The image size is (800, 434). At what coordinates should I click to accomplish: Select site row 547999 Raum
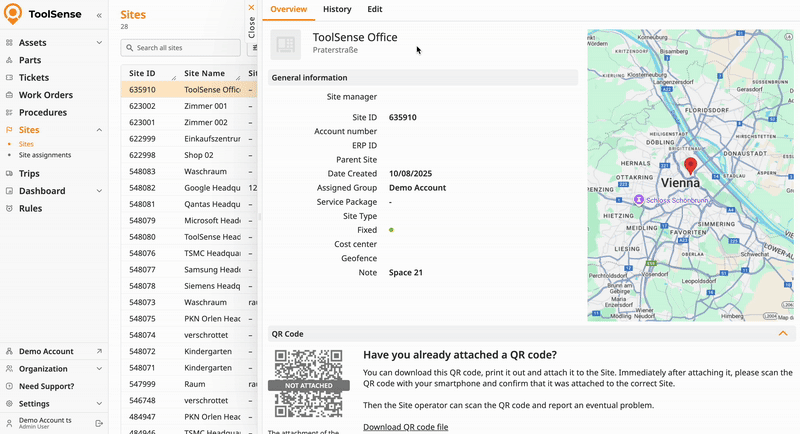[189, 384]
